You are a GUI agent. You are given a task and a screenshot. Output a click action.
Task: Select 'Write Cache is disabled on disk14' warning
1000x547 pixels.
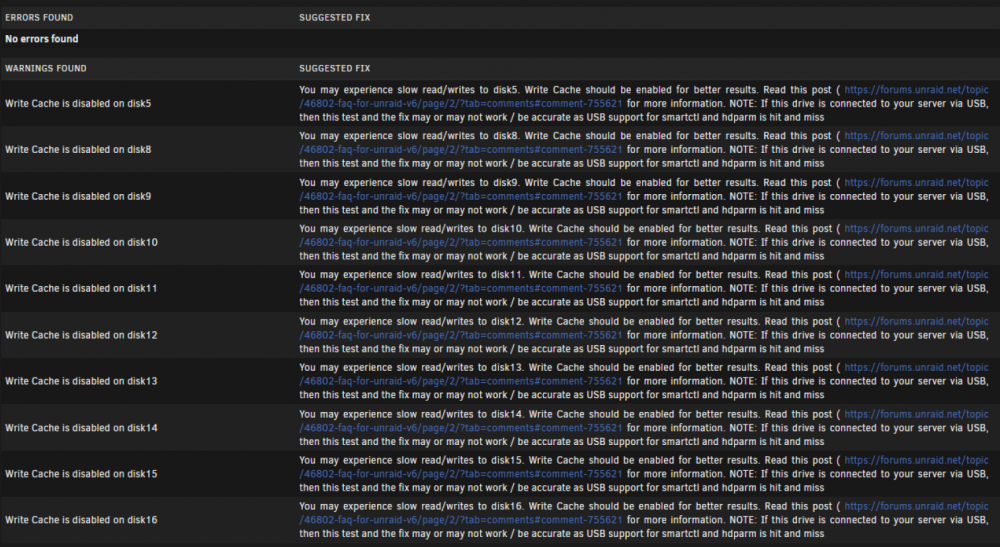click(x=81, y=428)
